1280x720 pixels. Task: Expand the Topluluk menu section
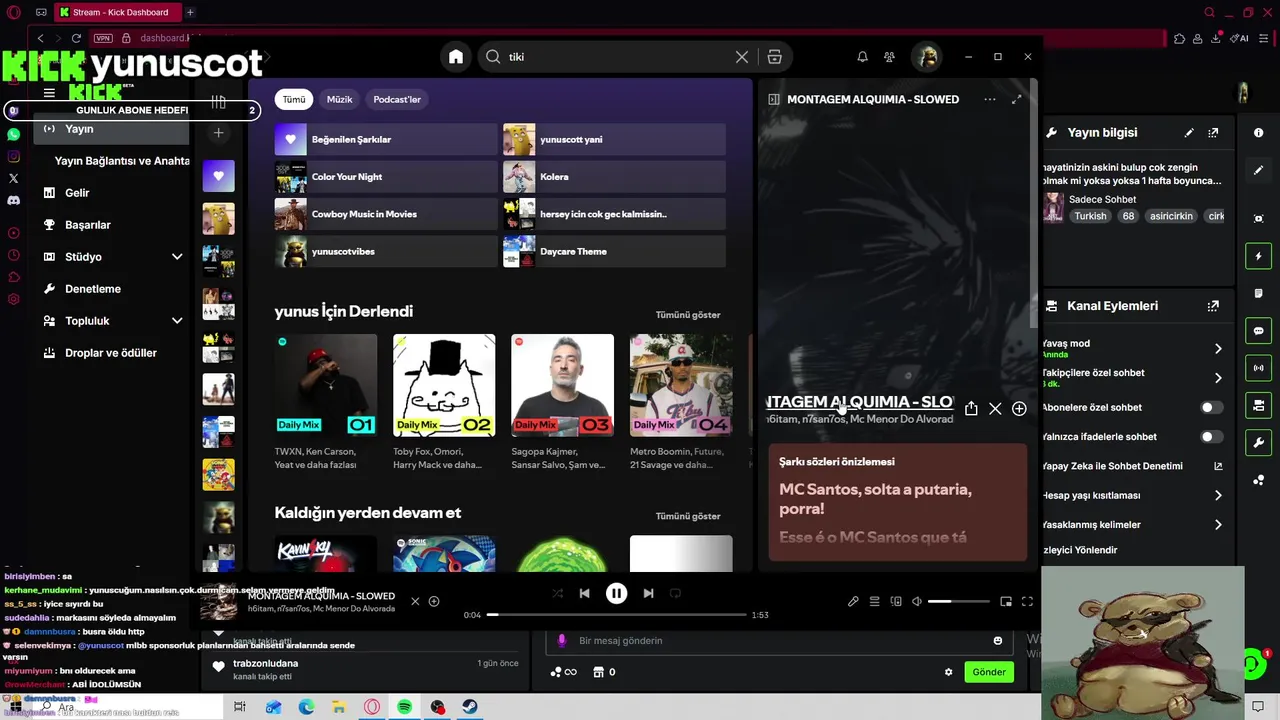point(177,321)
